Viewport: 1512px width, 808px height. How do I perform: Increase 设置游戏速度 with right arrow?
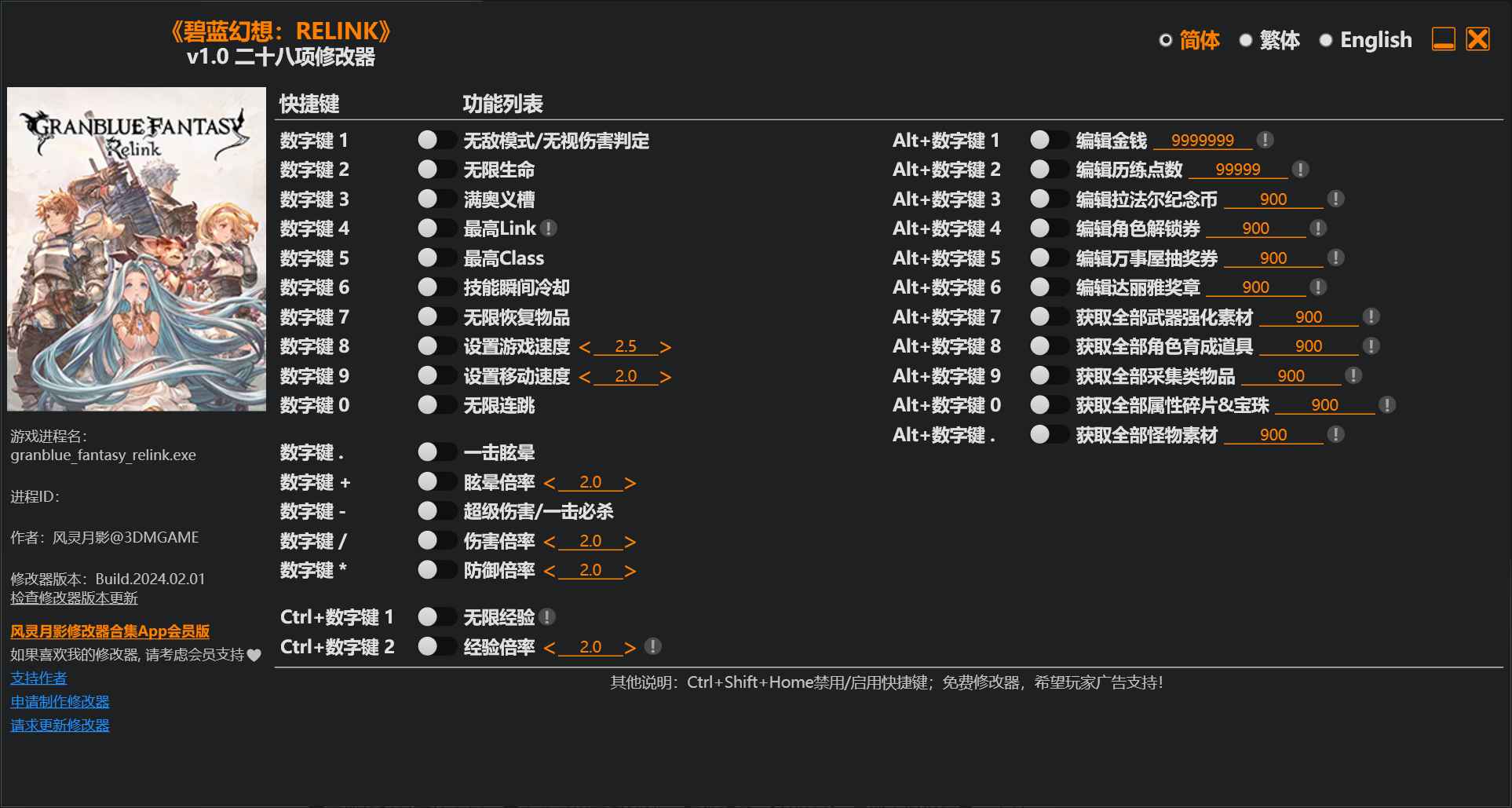(x=665, y=346)
